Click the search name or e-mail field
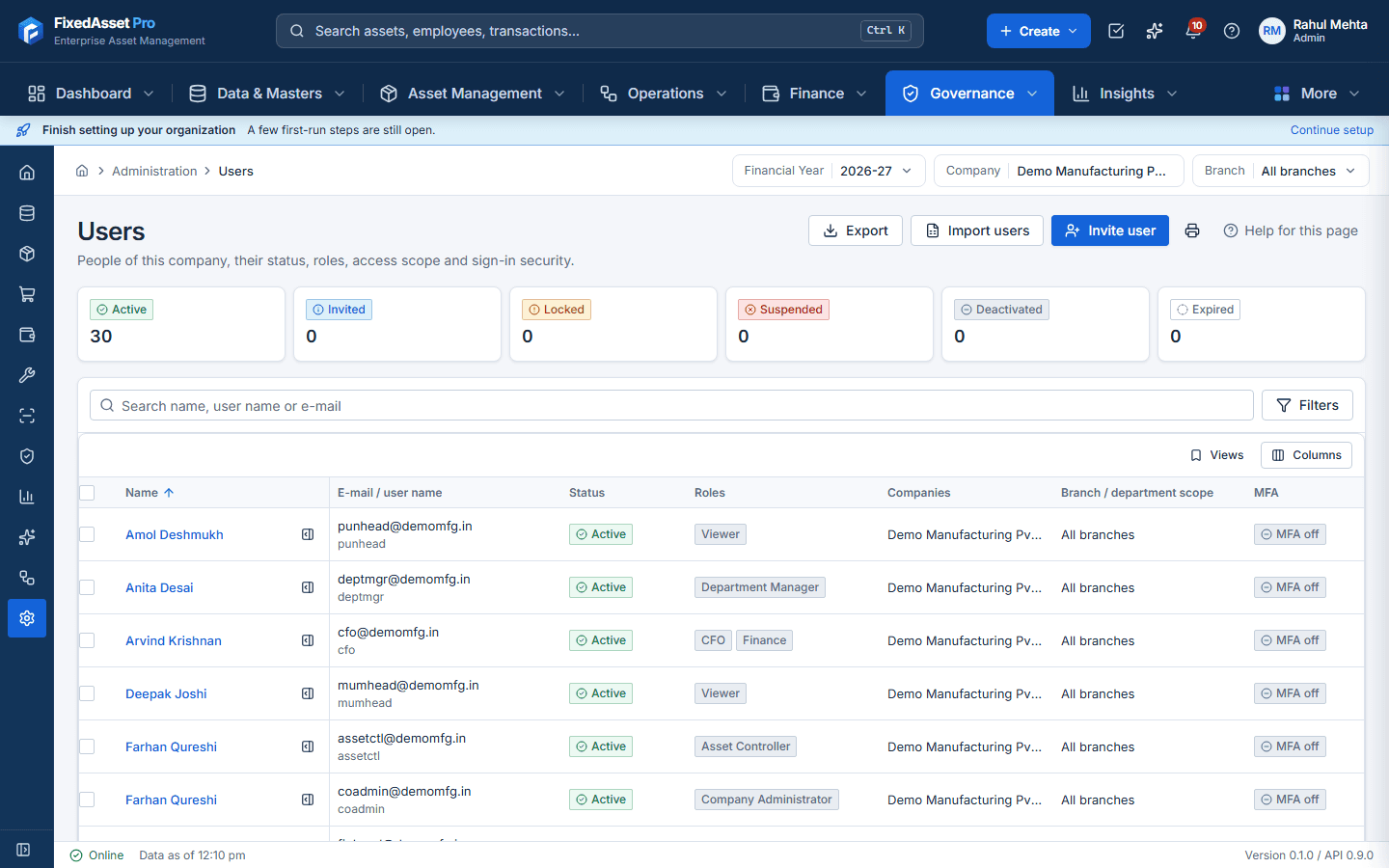This screenshot has height=868, width=1389. [x=671, y=405]
